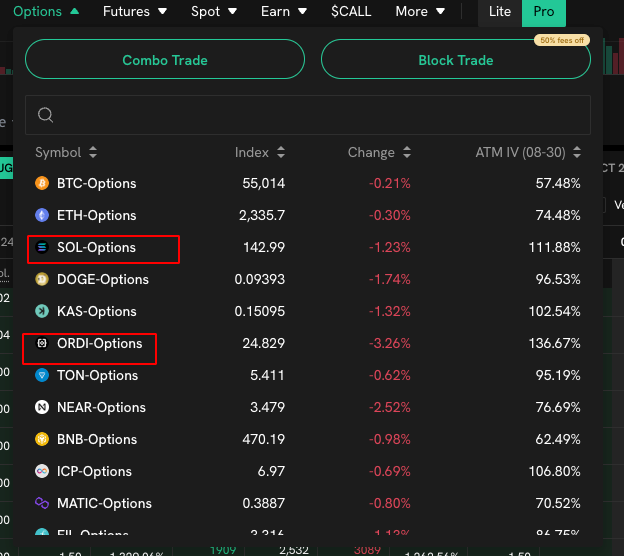Click the search magnifier icon
624x556 pixels.
point(45,115)
